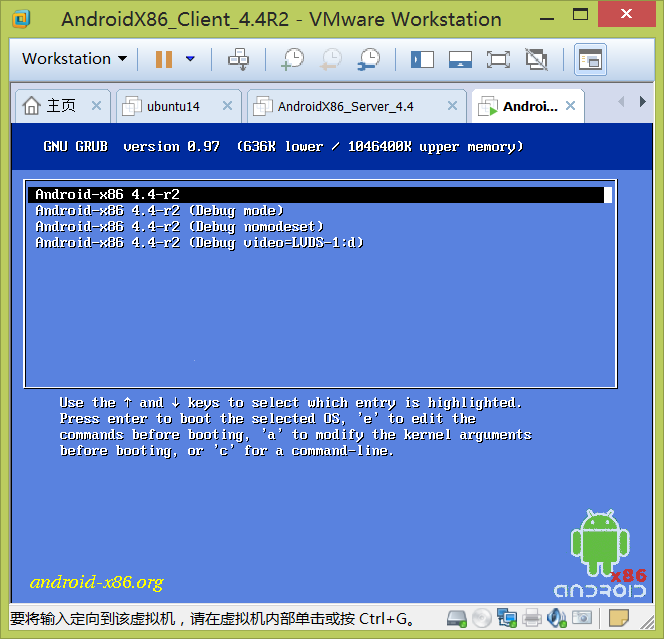Maximize the VMware Workstation window
The width and height of the screenshot is (664, 639).
click(580, 15)
